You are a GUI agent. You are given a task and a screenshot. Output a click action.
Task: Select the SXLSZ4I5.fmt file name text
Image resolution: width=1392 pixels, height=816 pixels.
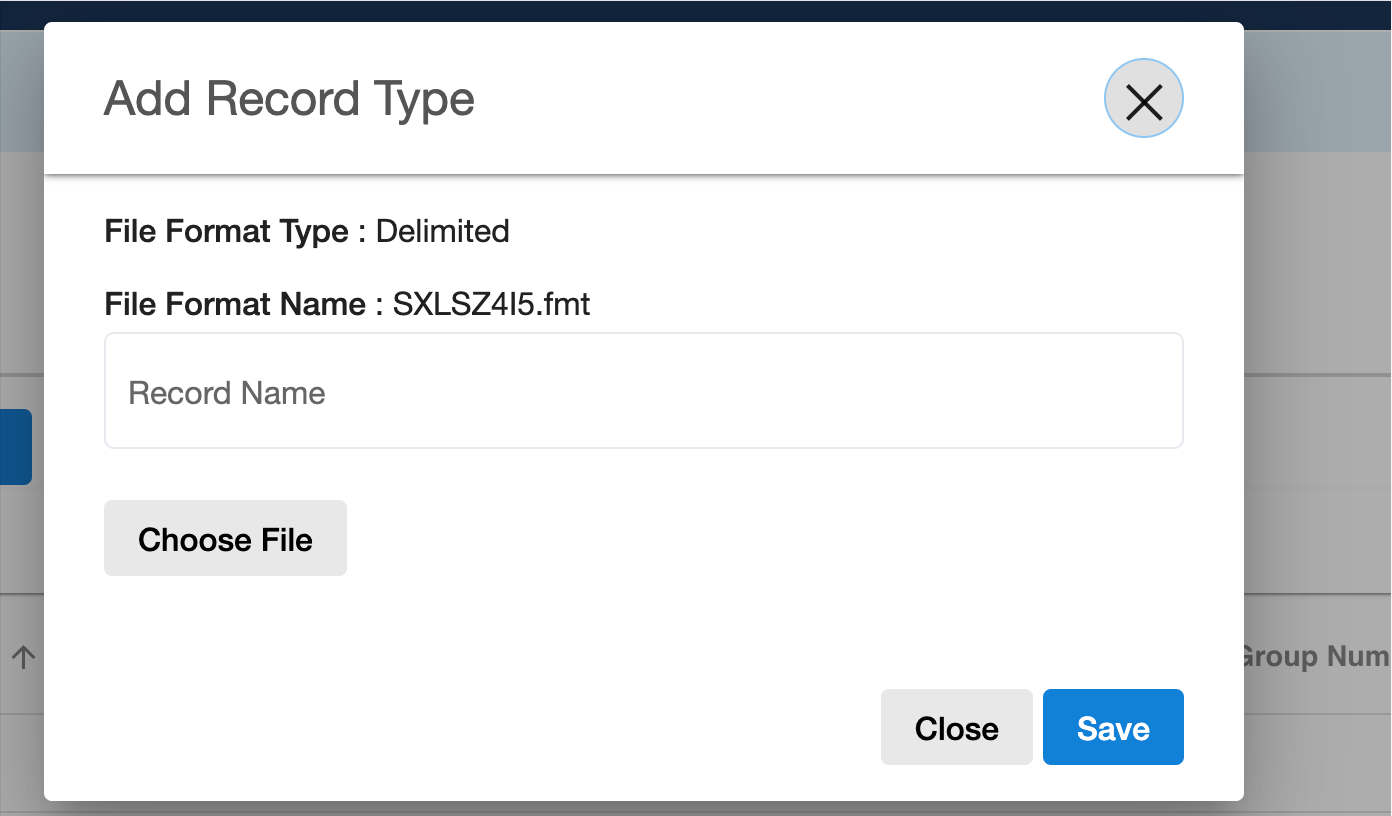[x=491, y=304]
